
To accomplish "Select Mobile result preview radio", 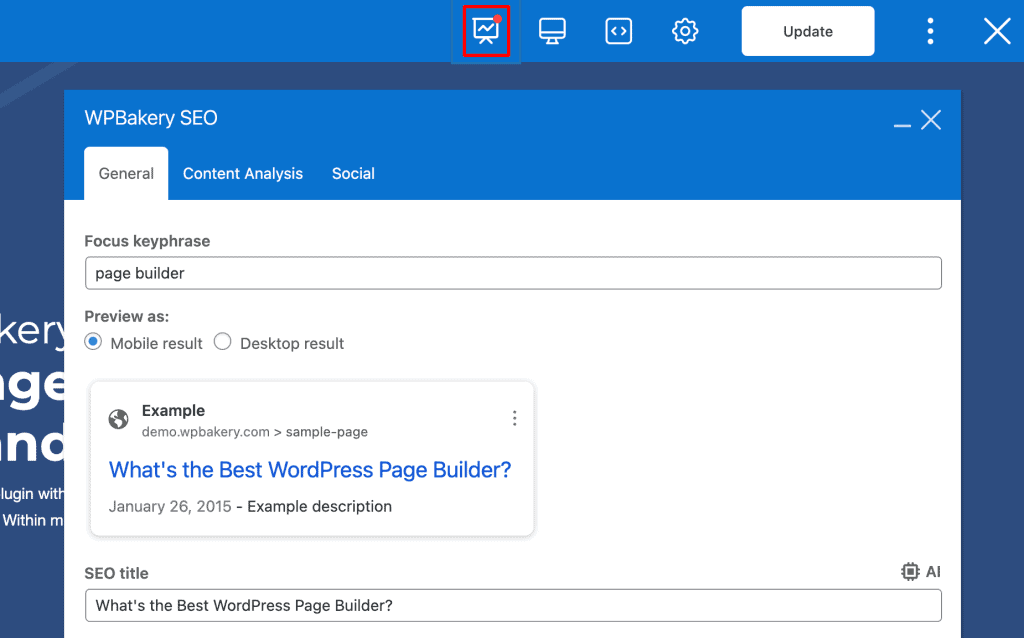I will click(x=93, y=342).
